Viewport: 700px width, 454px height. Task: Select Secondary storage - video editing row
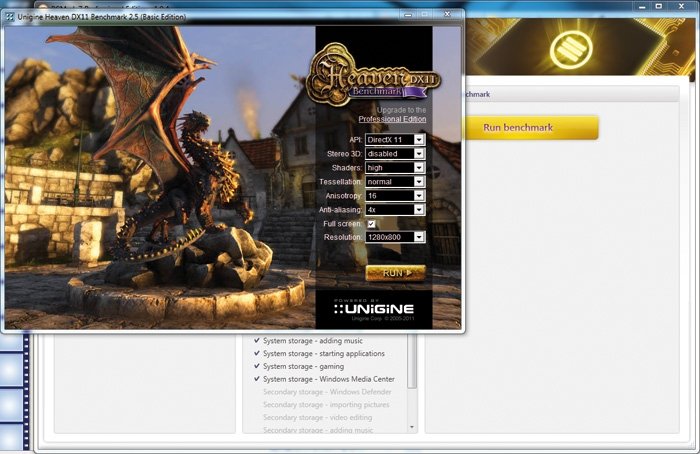pyautogui.click(x=317, y=417)
